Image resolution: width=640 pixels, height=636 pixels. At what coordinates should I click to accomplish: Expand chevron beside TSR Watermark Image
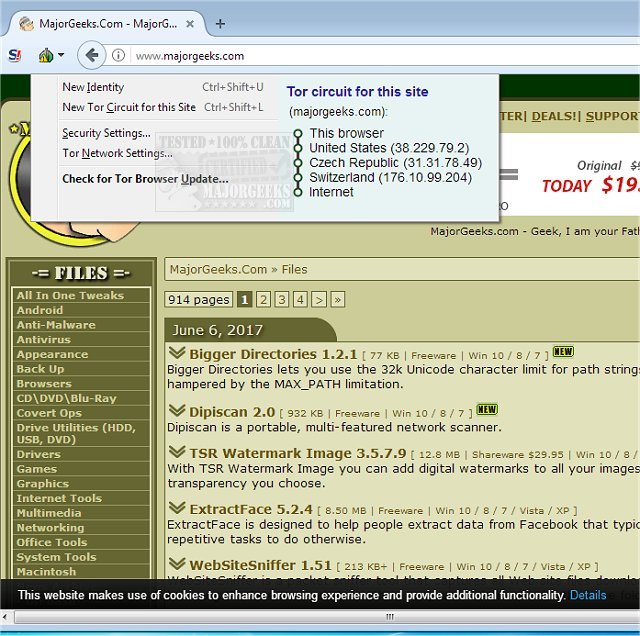click(x=177, y=451)
